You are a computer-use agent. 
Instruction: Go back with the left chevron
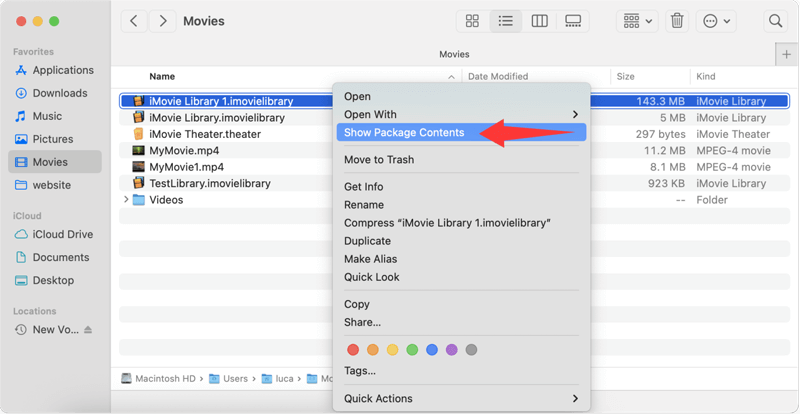click(134, 21)
